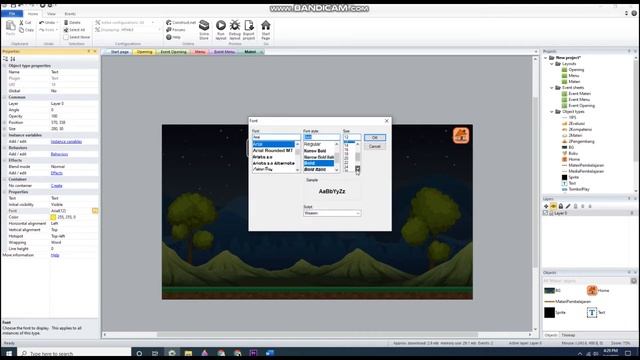This screenshot has width=640, height=360.
Task: Click the Select All icon
Action: pos(66,30)
